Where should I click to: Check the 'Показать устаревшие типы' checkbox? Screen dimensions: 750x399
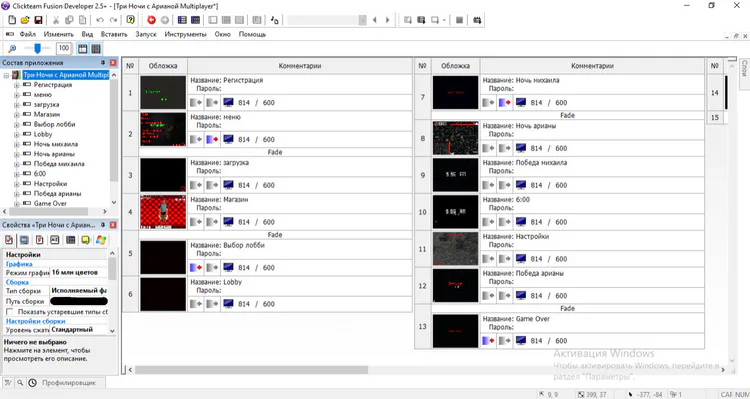click(x=9, y=311)
